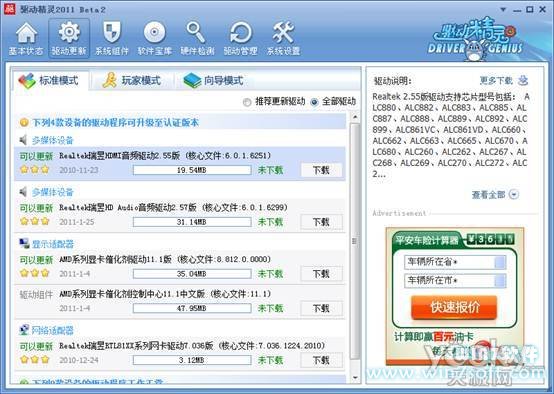The image size is (554, 394).
Task: Click the 更多下载 download icon
Action: click(523, 81)
